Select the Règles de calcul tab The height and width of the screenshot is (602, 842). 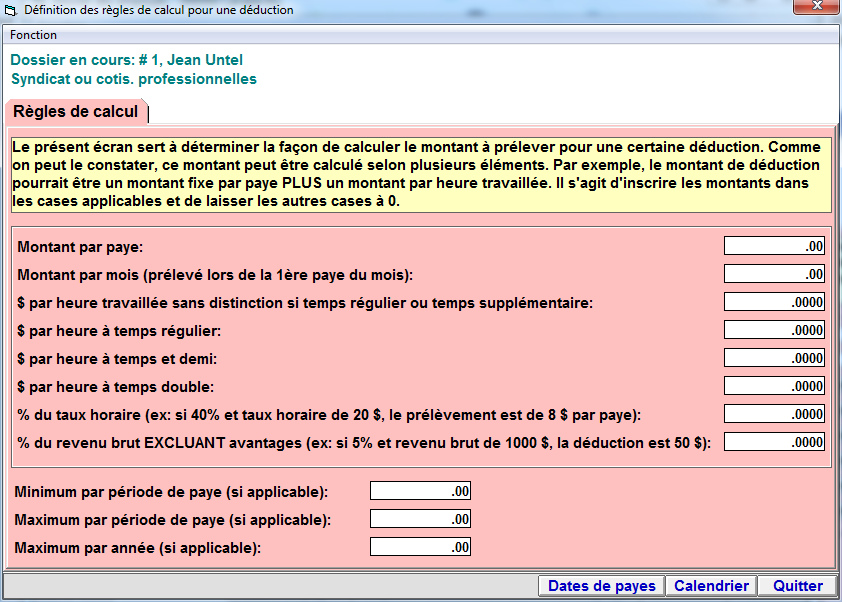[x=76, y=112]
